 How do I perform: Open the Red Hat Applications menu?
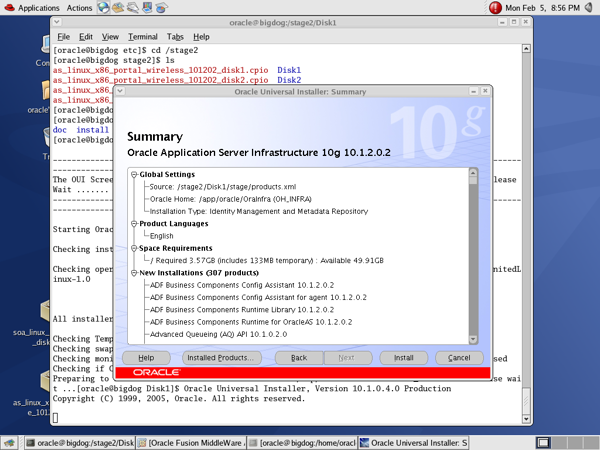(x=31, y=8)
